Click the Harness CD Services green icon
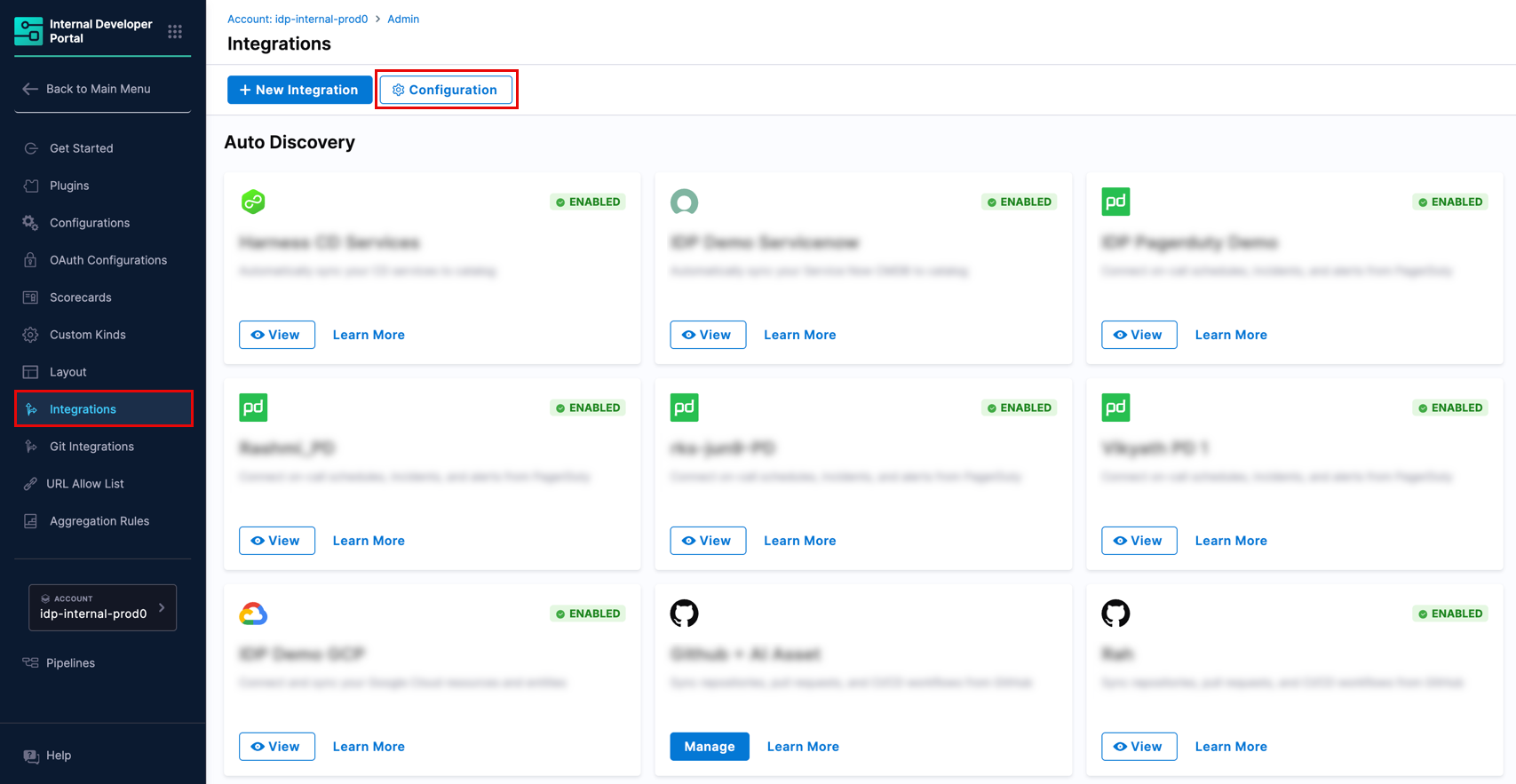 coord(253,202)
